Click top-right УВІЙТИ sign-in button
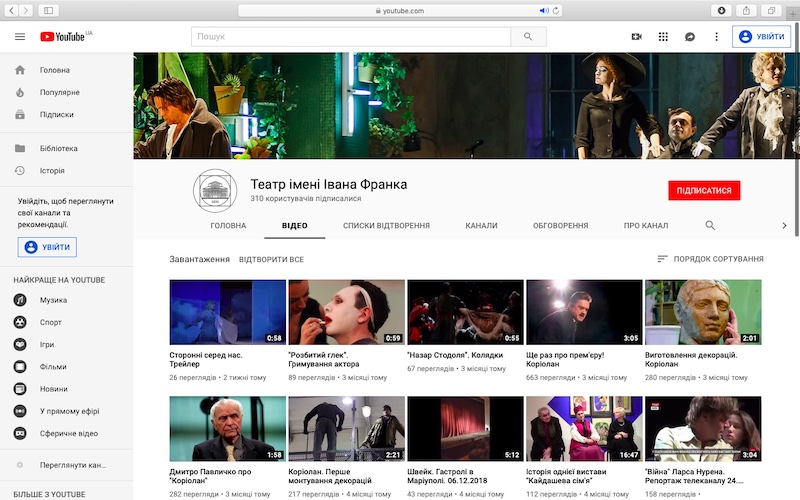 (761, 37)
